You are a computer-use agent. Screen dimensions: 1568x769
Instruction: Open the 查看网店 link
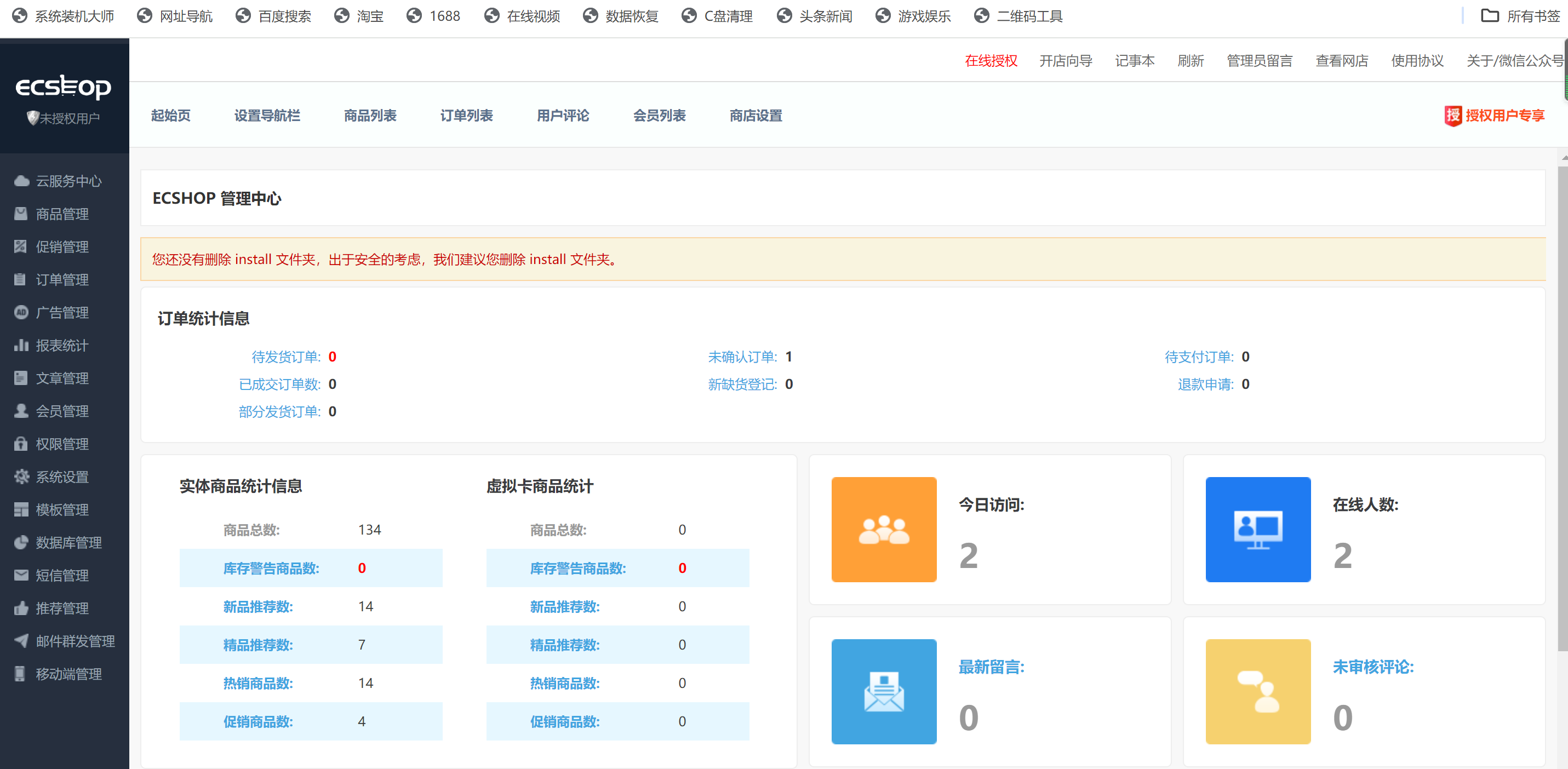(1342, 61)
